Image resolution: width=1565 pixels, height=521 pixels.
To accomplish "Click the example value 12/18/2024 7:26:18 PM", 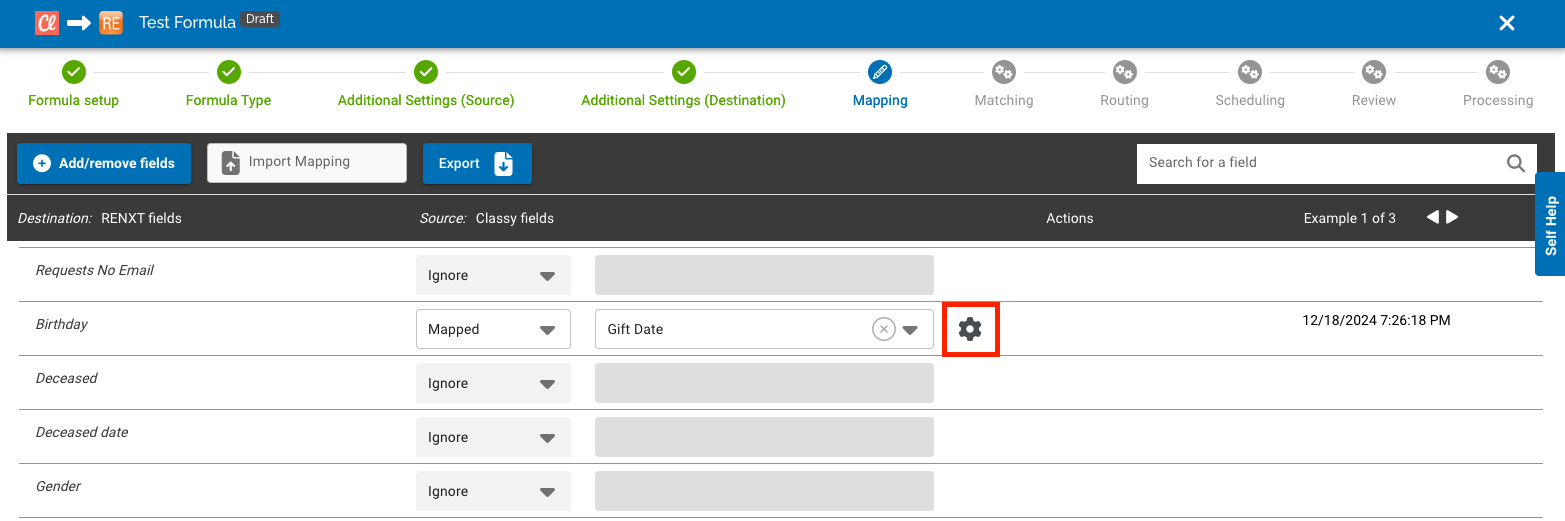I will (1376, 320).
